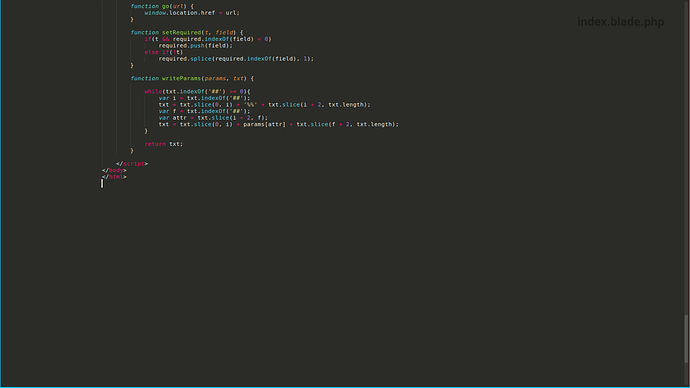Click the closing html tag
The width and height of the screenshot is (690, 388).
click(x=114, y=177)
